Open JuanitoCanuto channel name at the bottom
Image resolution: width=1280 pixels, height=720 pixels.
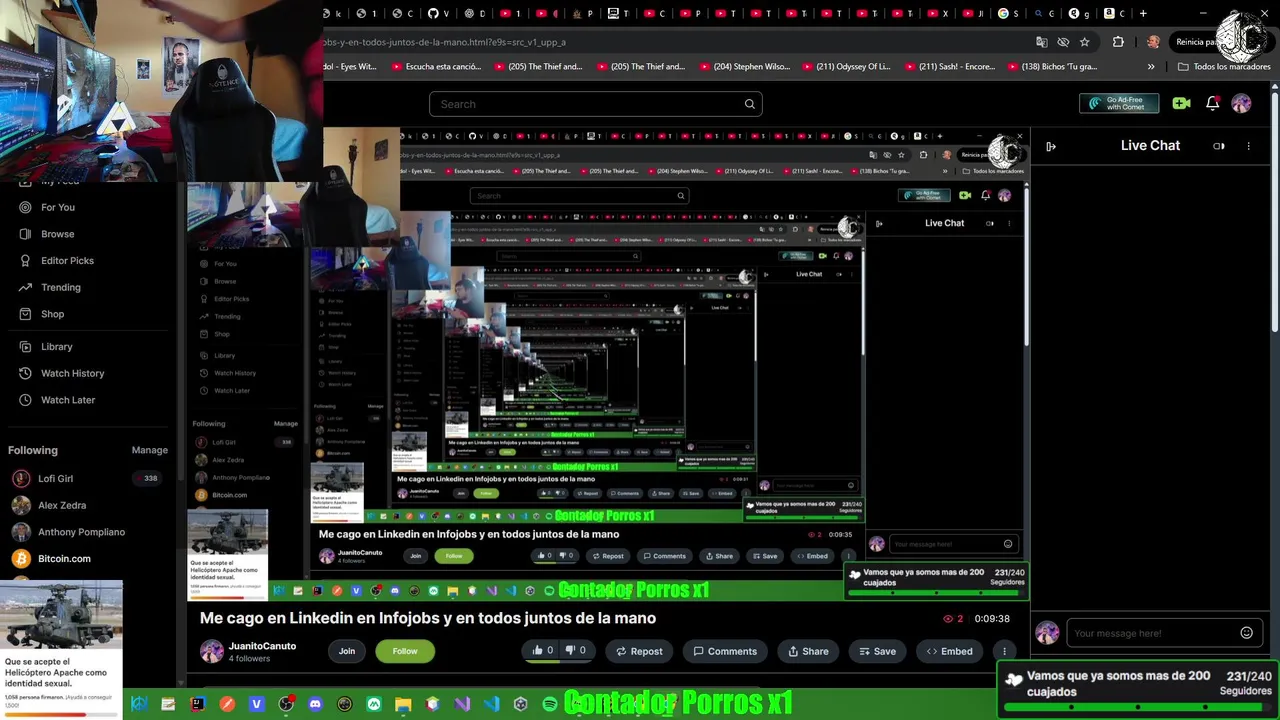[262, 646]
